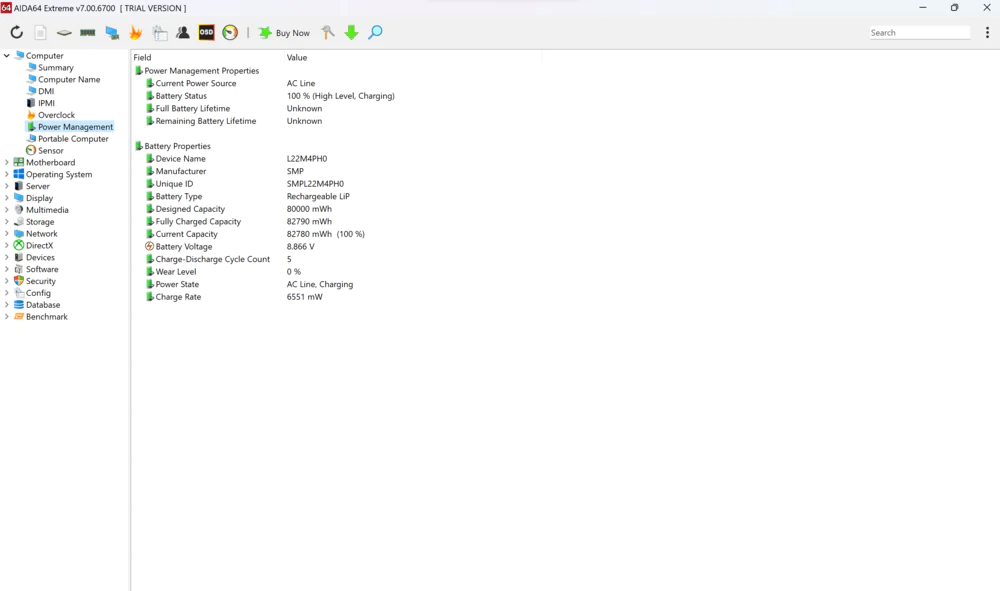Expand the DirectX tree node
The image size is (1000, 591).
click(x=7, y=245)
